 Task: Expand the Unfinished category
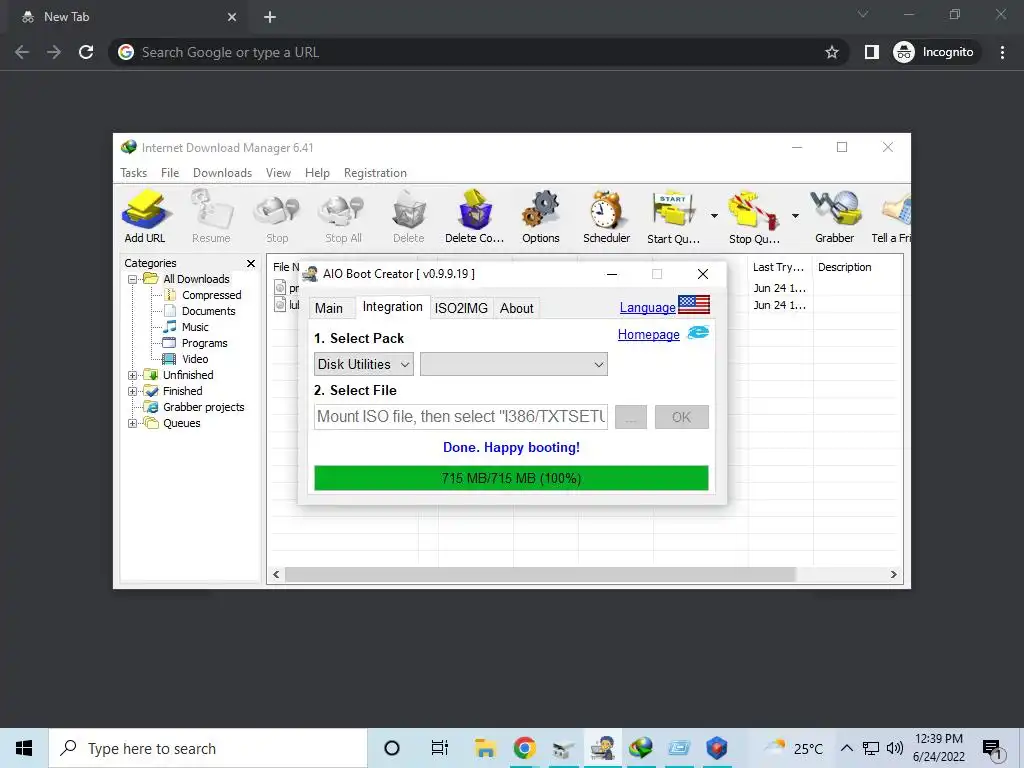[133, 376]
